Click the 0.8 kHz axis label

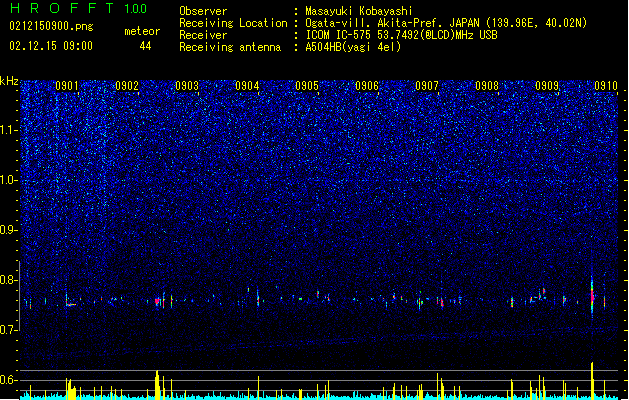point(8,280)
